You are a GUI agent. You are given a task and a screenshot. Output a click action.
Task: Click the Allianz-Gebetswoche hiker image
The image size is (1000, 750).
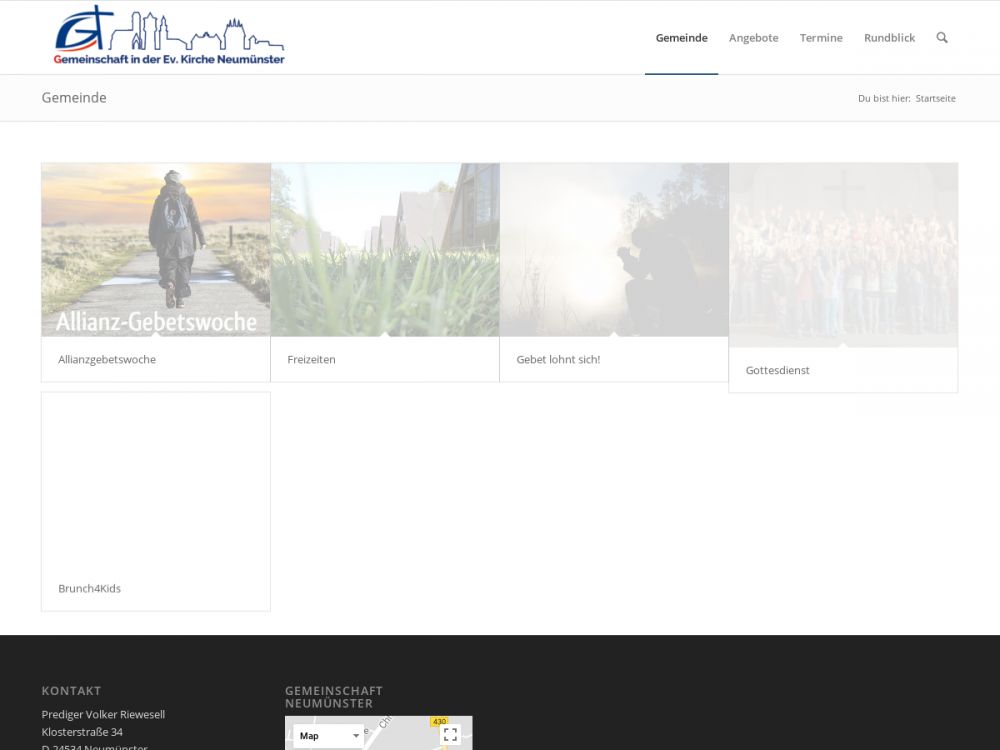tap(156, 250)
